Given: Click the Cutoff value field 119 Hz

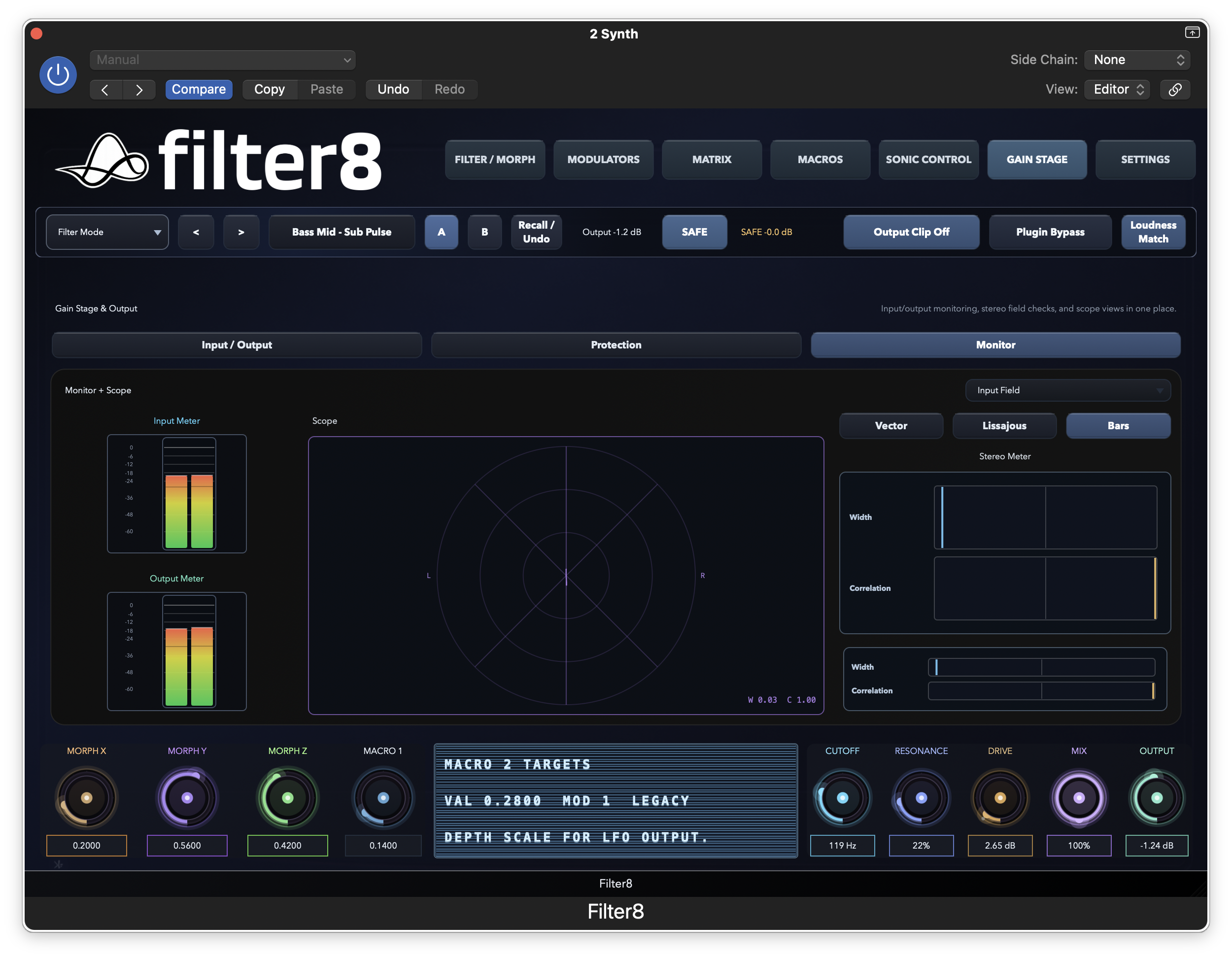Looking at the screenshot, I should [842, 846].
